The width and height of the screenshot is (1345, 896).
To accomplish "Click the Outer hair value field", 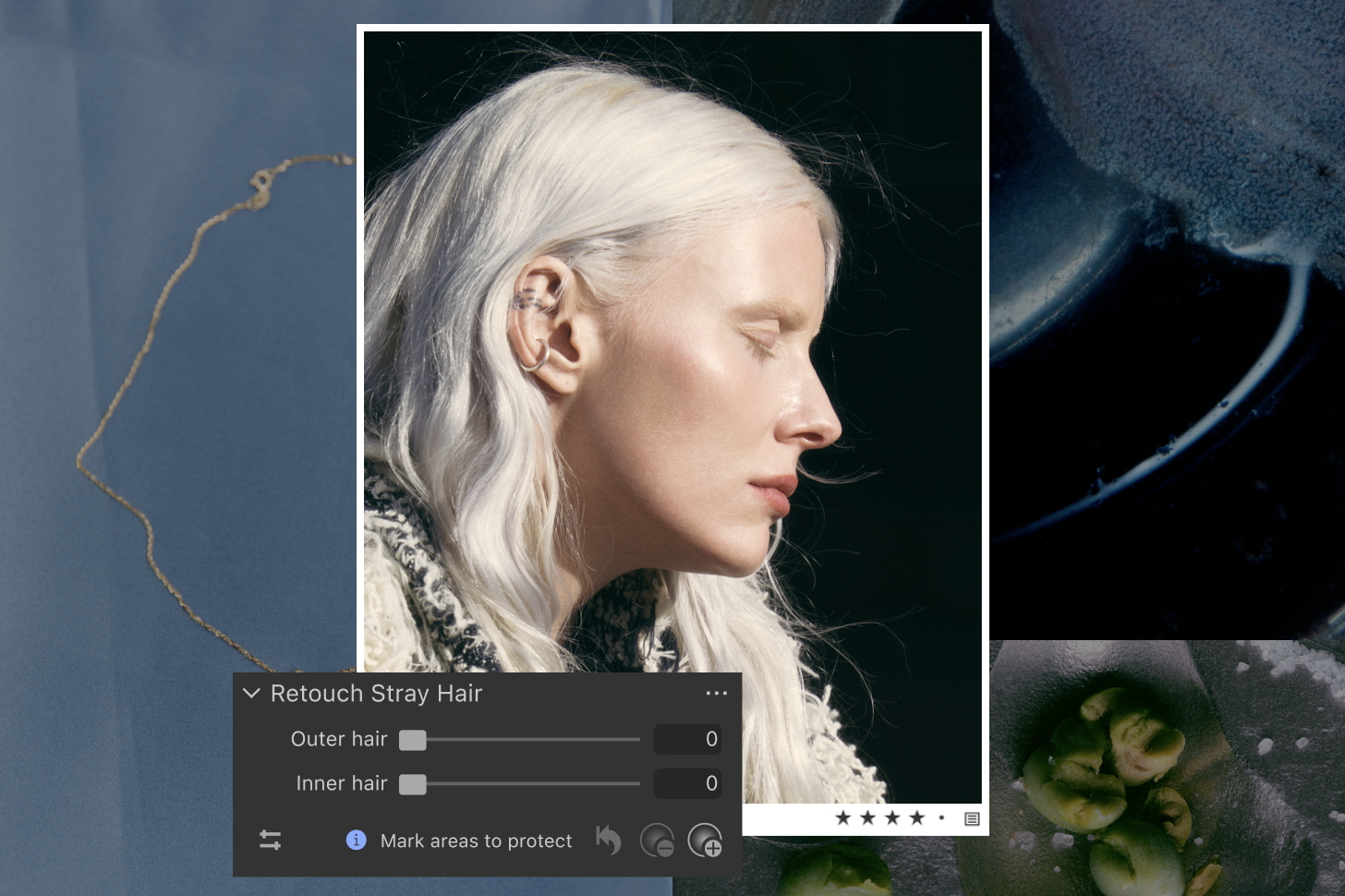I will tap(688, 739).
